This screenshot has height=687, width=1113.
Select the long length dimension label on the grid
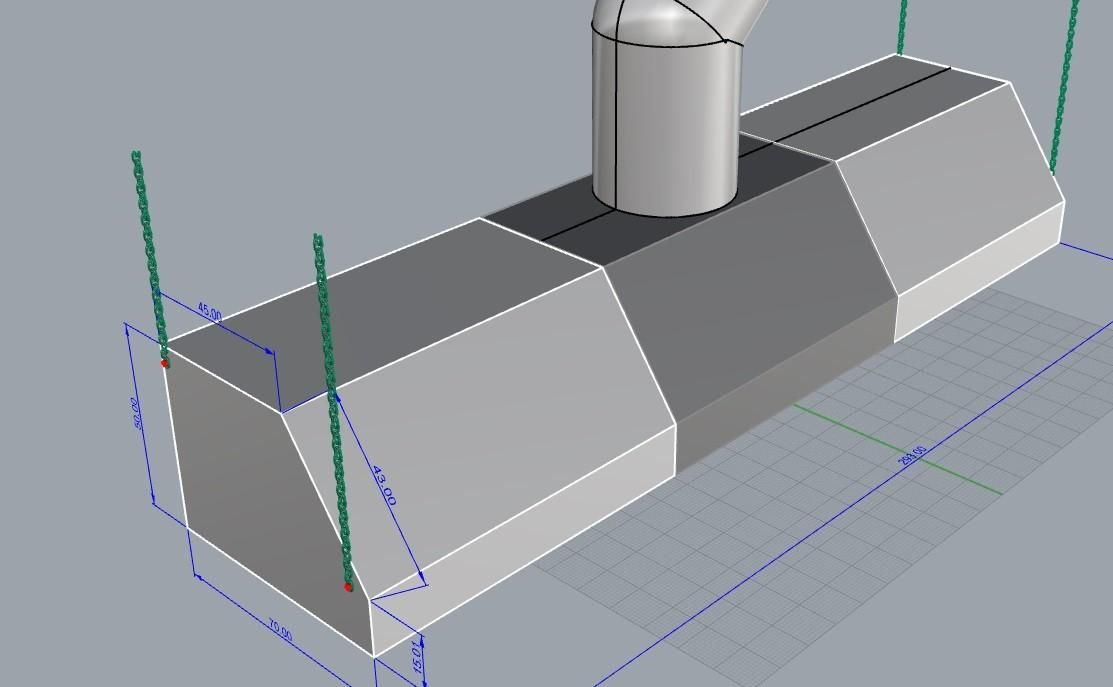[x=912, y=456]
